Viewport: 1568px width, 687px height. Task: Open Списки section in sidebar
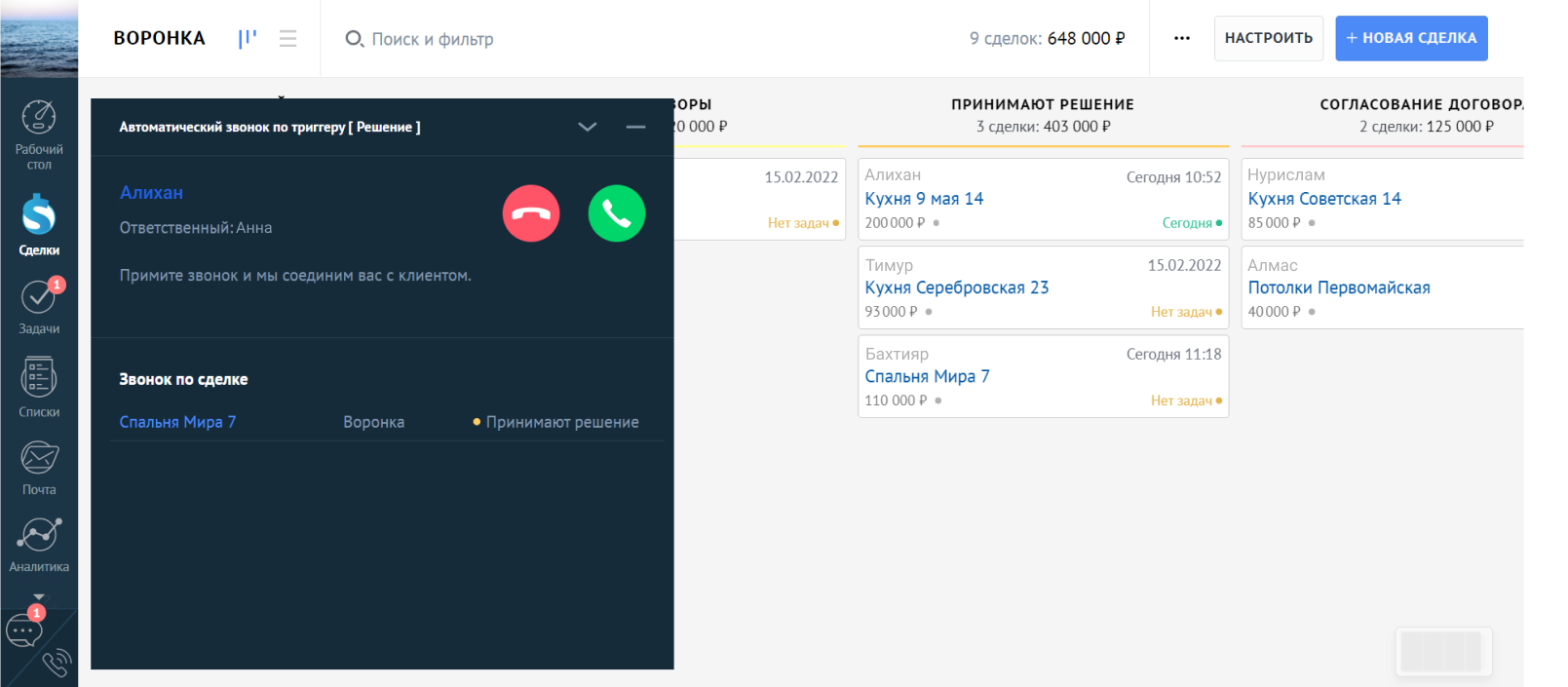[x=39, y=387]
